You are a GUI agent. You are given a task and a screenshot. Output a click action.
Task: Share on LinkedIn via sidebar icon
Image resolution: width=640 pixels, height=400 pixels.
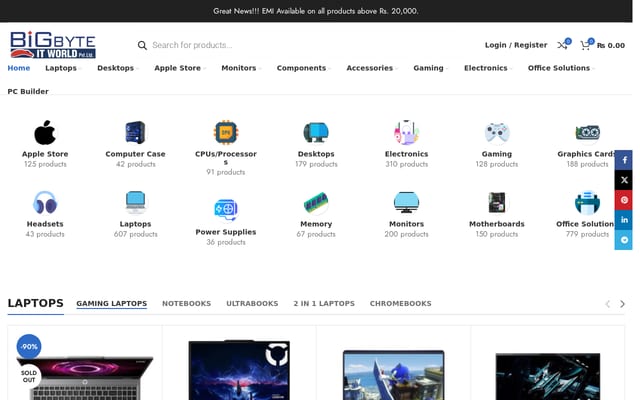(x=624, y=220)
